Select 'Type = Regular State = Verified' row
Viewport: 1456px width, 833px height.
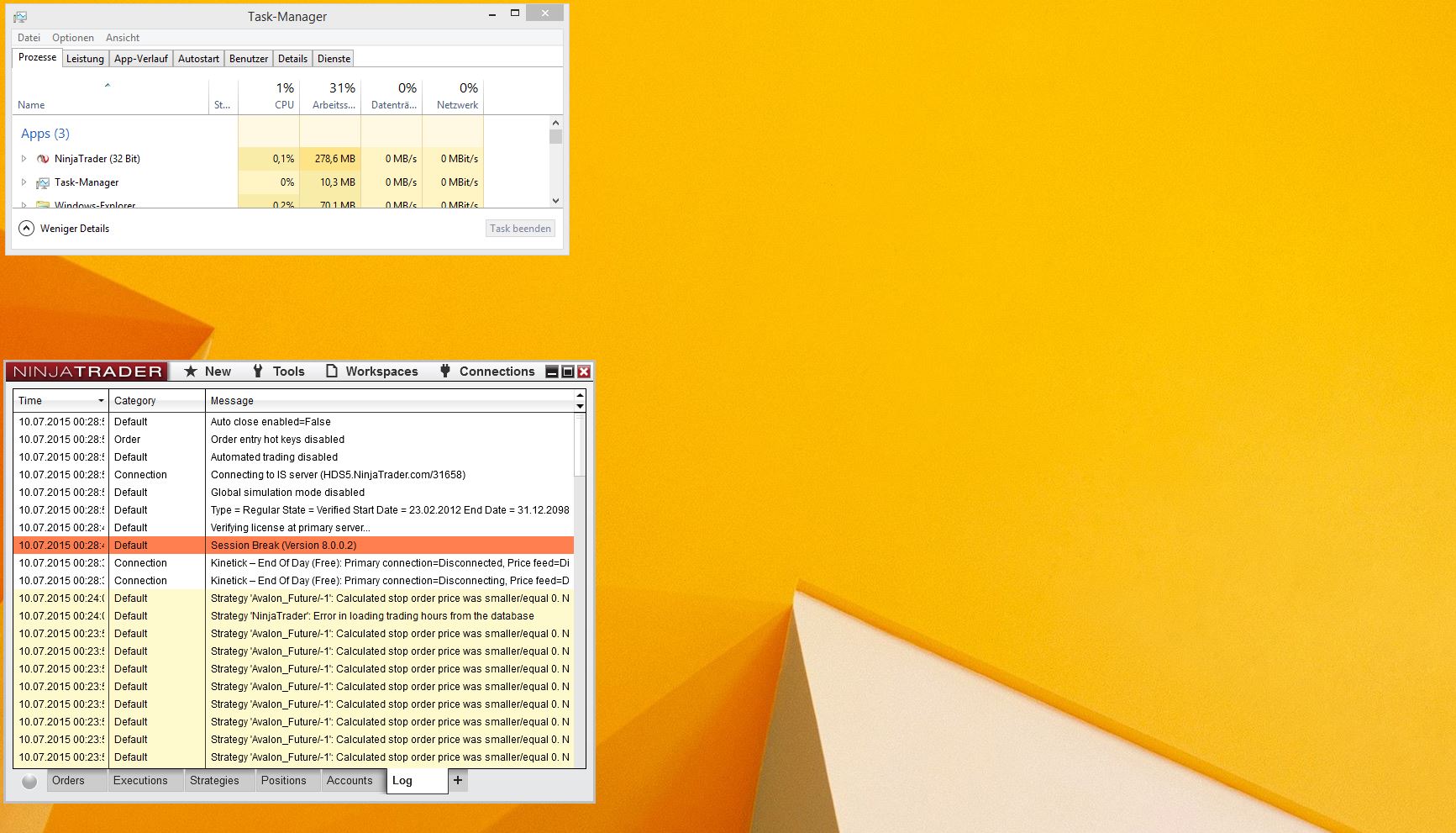tap(293, 510)
